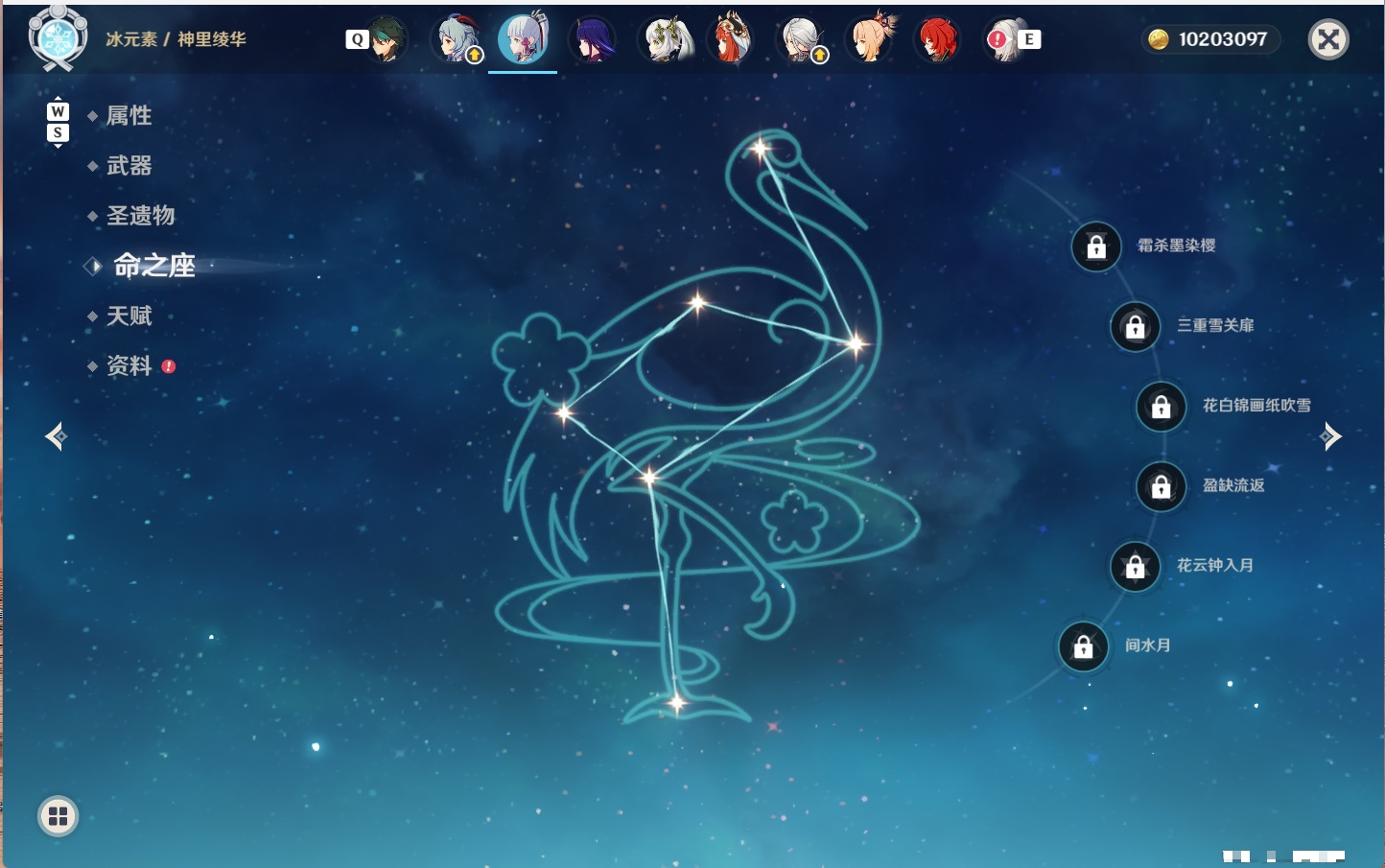Go to the 武器 weapon menu
The height and width of the screenshot is (868, 1385).
click(129, 166)
